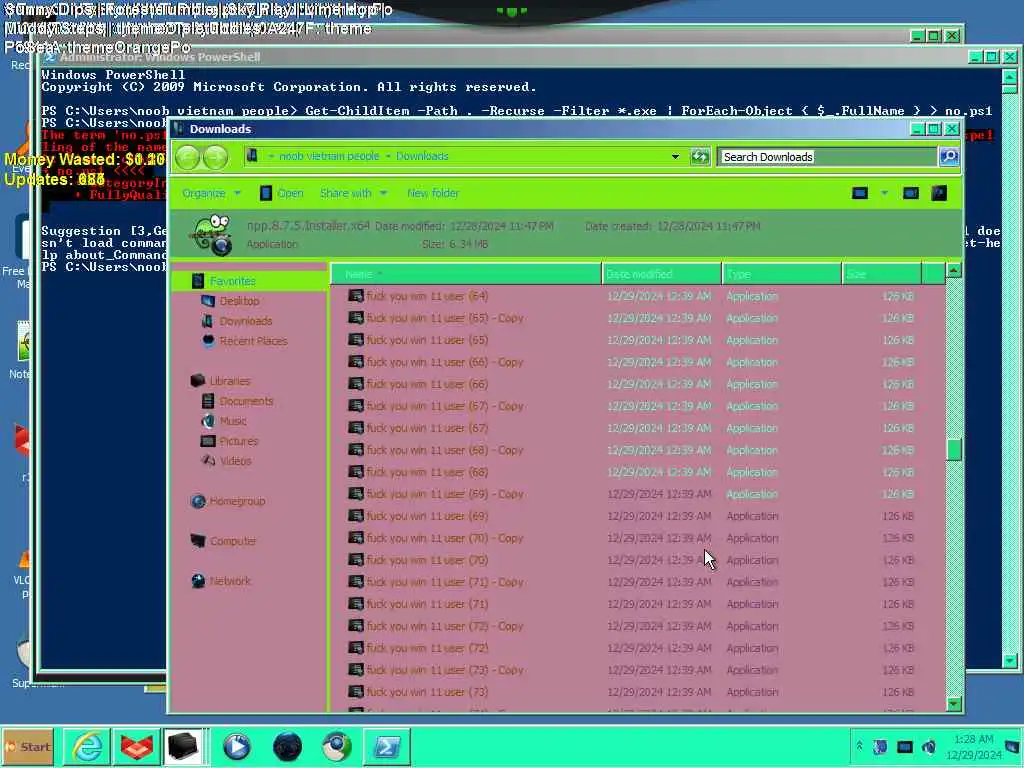Click the file list scroll down arrow
The height and width of the screenshot is (768, 1024).
[953, 704]
